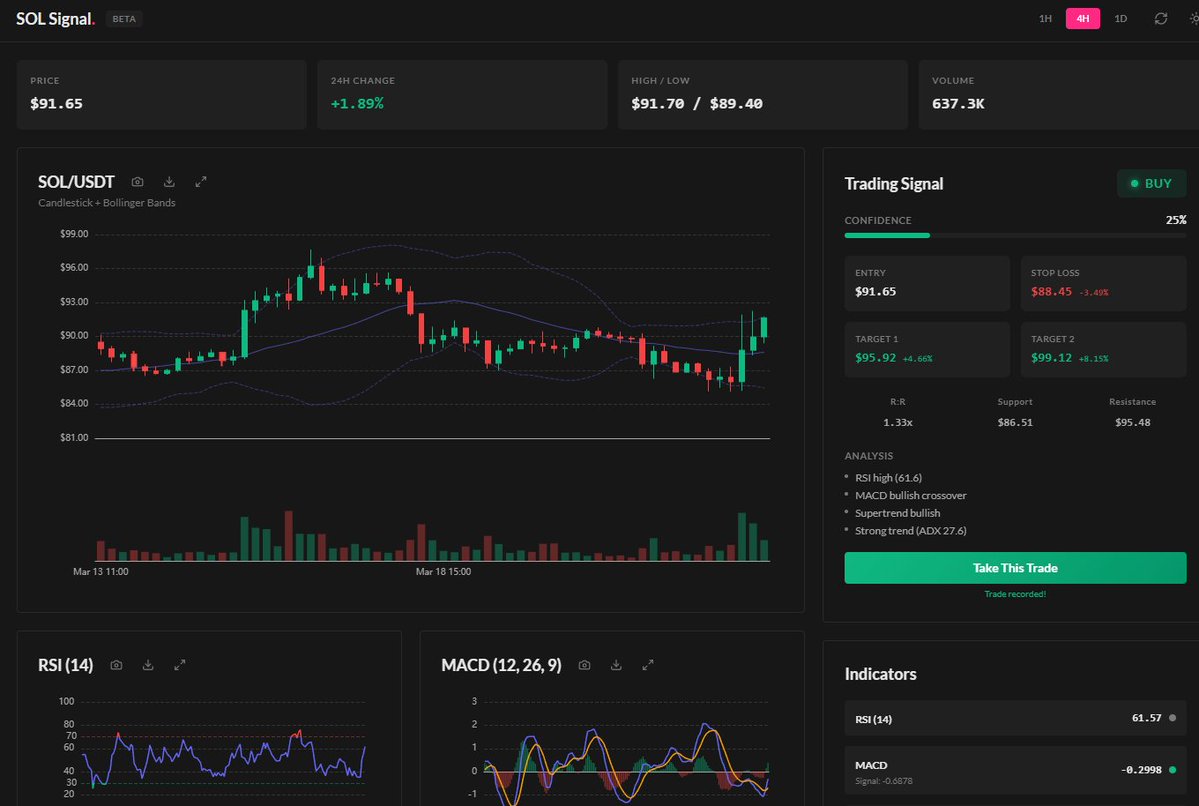Expand the RSI (14) chart
The image size is (1199, 806).
tap(180, 665)
